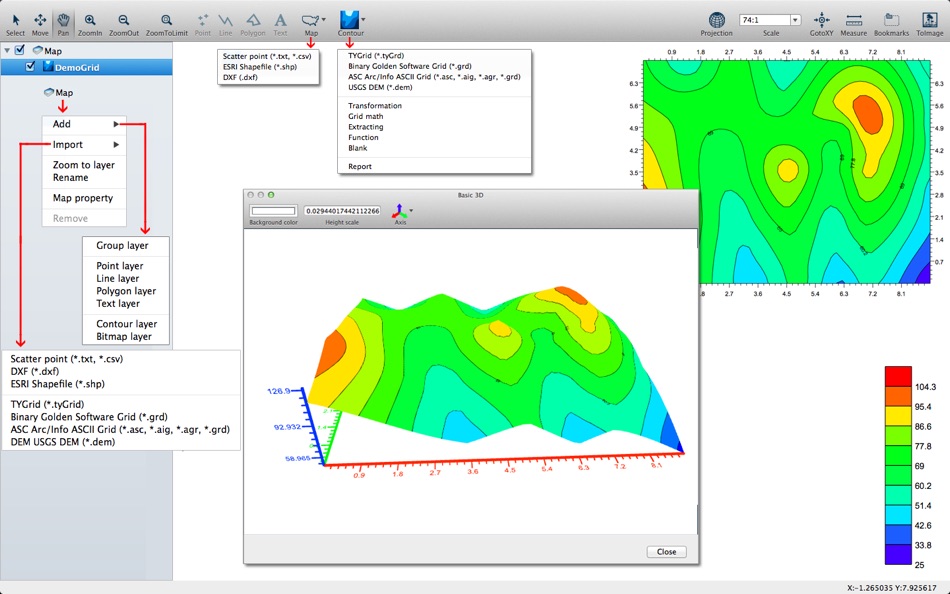Viewport: 950px width, 594px height.
Task: Select the Line drawing tool
Action: [x=225, y=24]
